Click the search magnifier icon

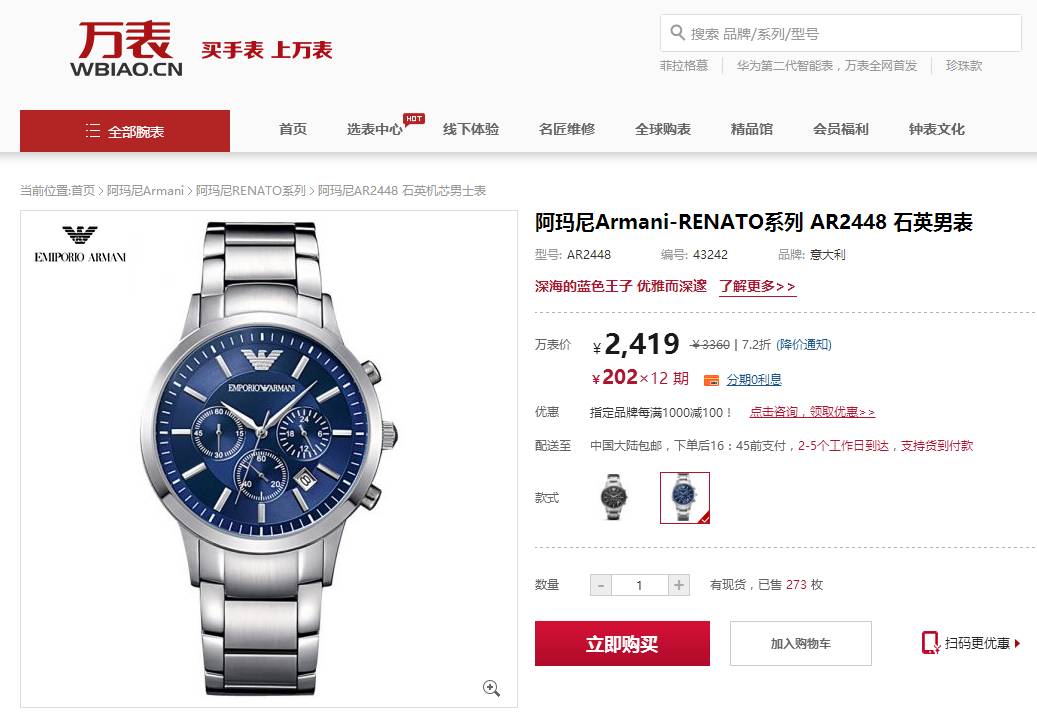(677, 32)
